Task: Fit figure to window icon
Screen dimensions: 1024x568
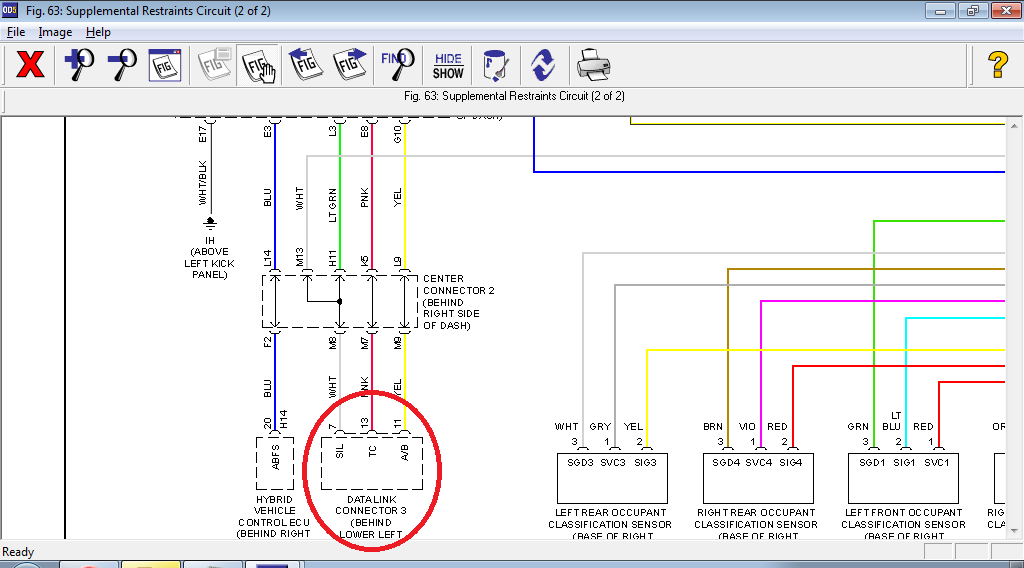Action: tap(164, 66)
